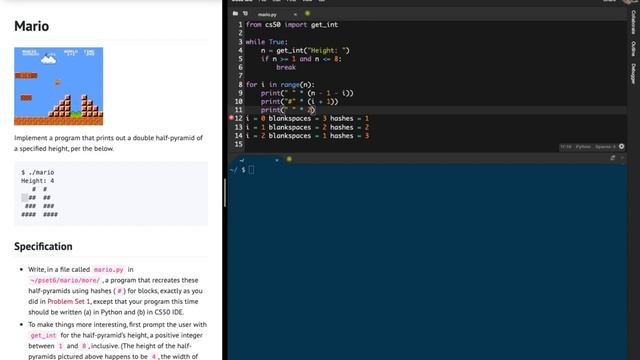Click line 14 'i = 2 blankspaces = 1'
The width and height of the screenshot is (640, 360).
point(307,136)
